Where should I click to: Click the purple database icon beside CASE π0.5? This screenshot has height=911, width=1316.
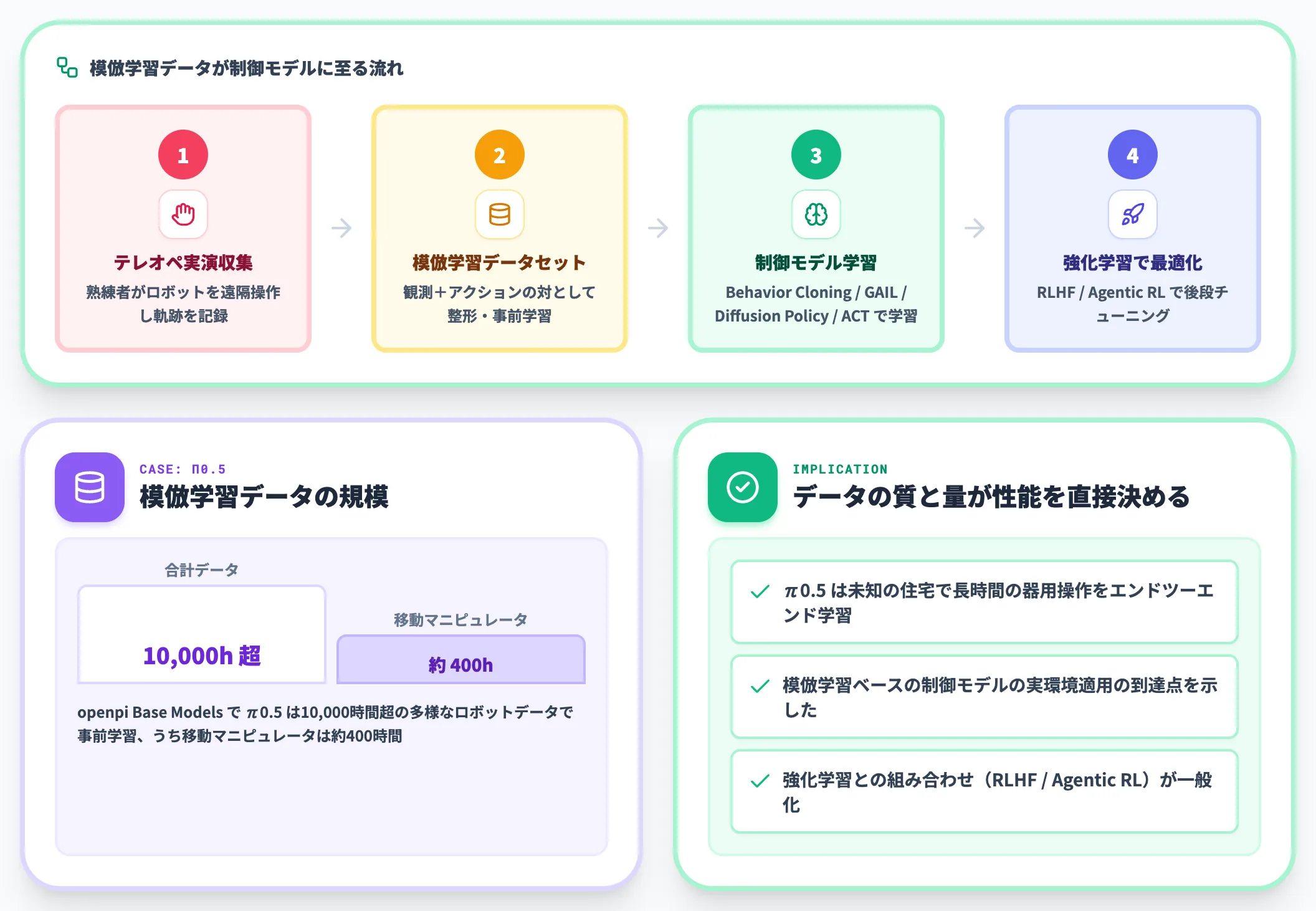click(90, 487)
